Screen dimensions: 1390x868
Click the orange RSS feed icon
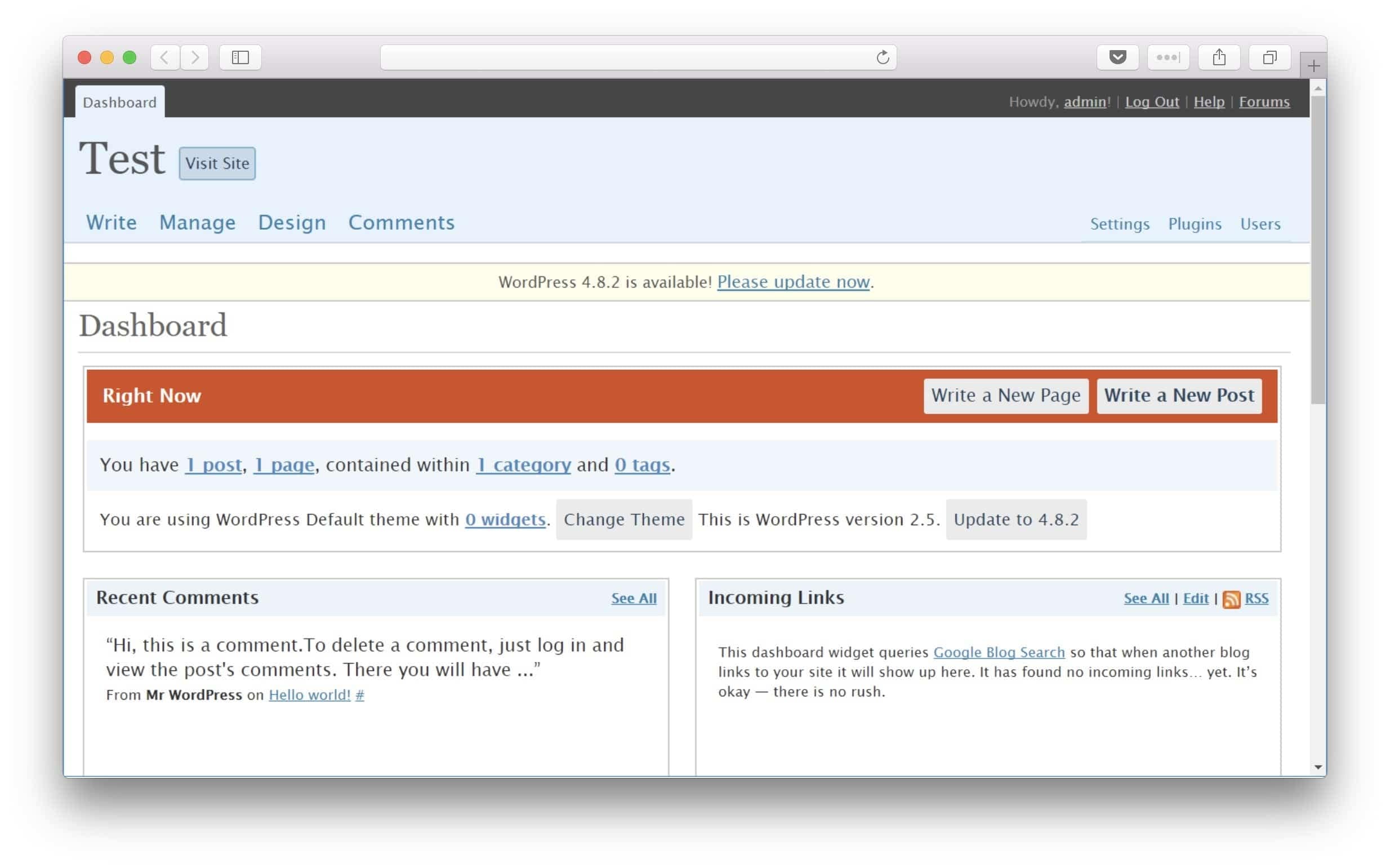1231,599
